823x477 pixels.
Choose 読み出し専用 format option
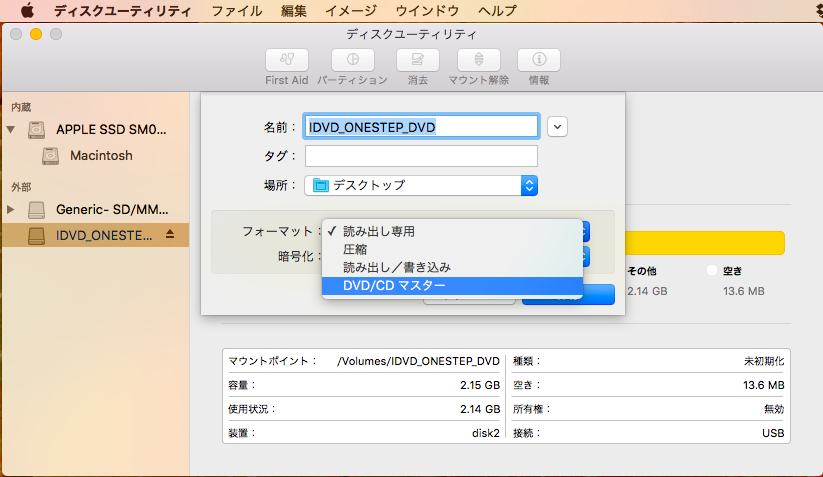(x=452, y=231)
